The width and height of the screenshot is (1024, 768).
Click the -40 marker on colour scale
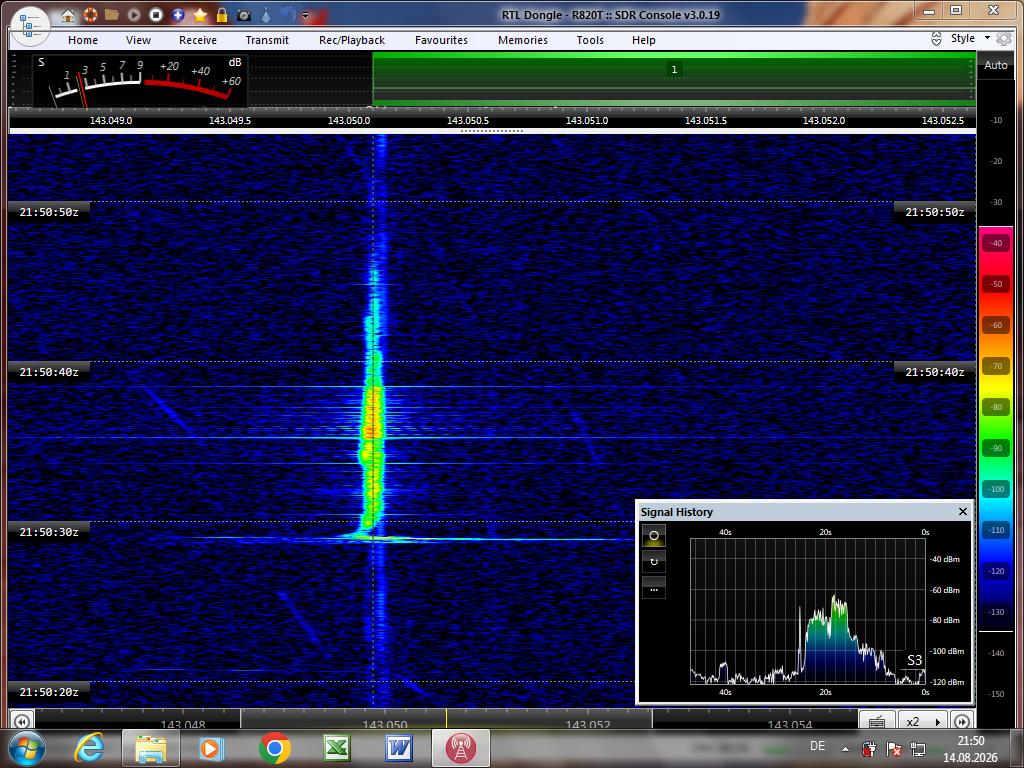[996, 243]
